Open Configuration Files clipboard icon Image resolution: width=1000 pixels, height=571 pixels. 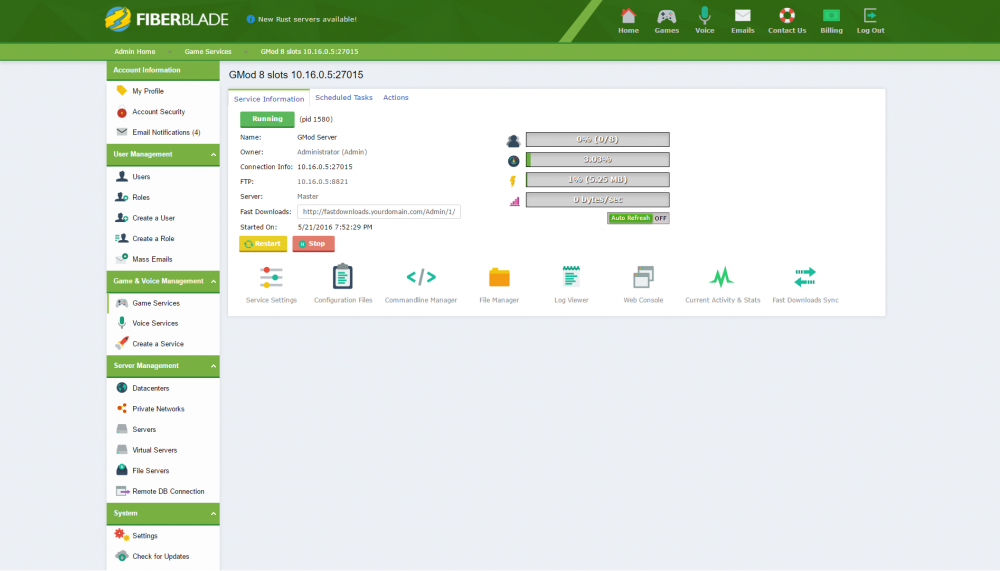[343, 277]
